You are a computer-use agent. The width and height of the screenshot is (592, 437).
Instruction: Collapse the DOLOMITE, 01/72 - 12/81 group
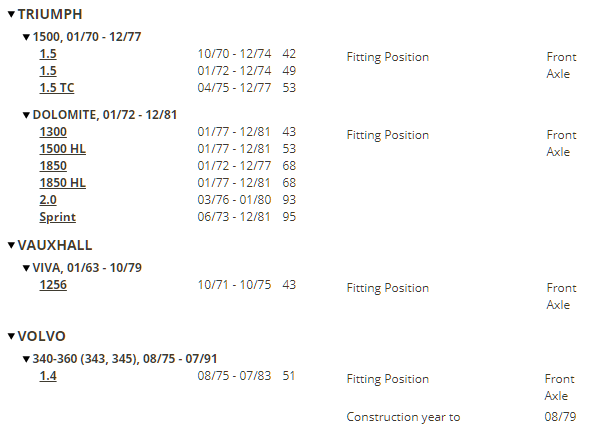[26, 115]
